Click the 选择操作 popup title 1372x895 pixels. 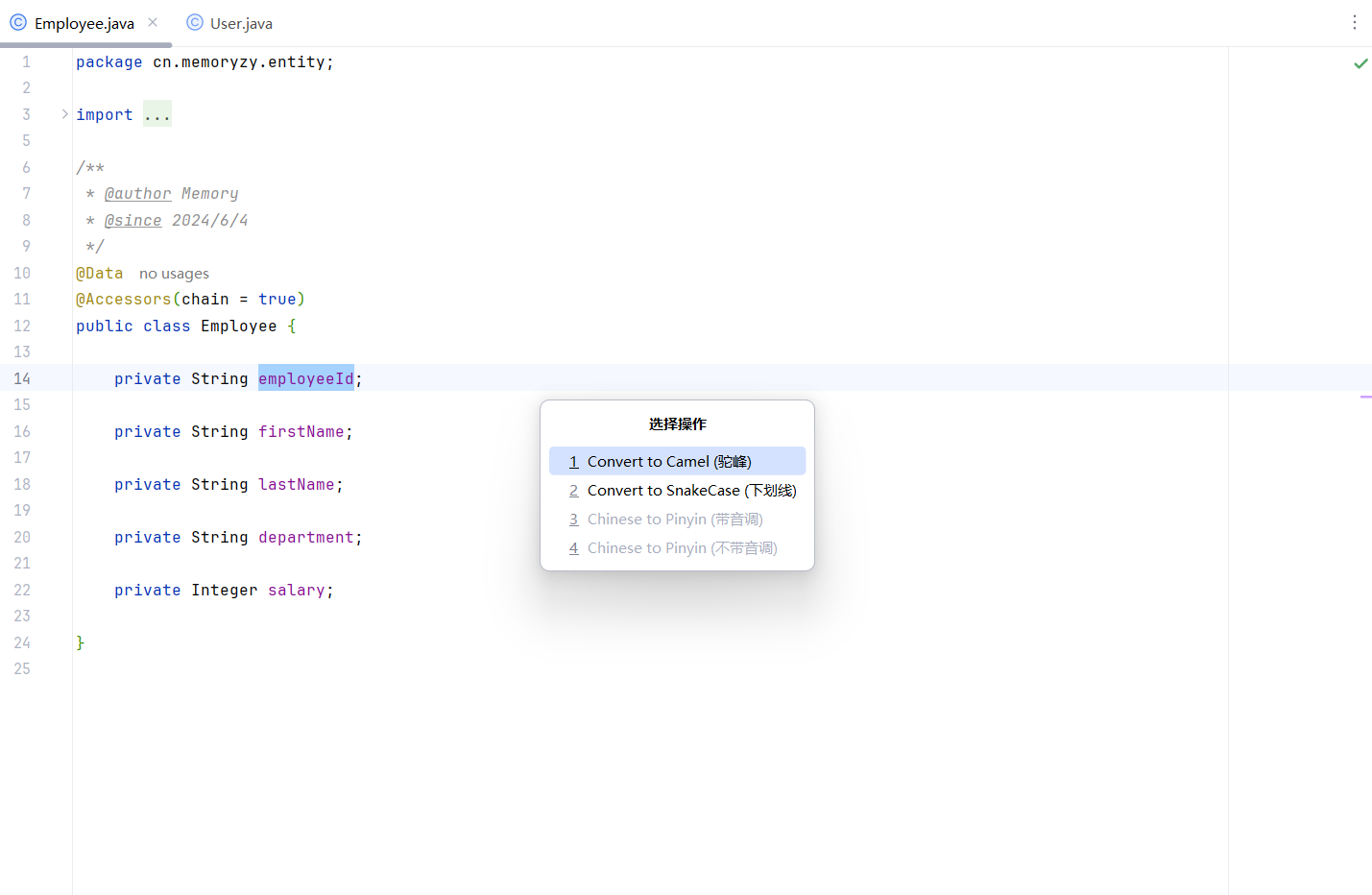click(678, 423)
